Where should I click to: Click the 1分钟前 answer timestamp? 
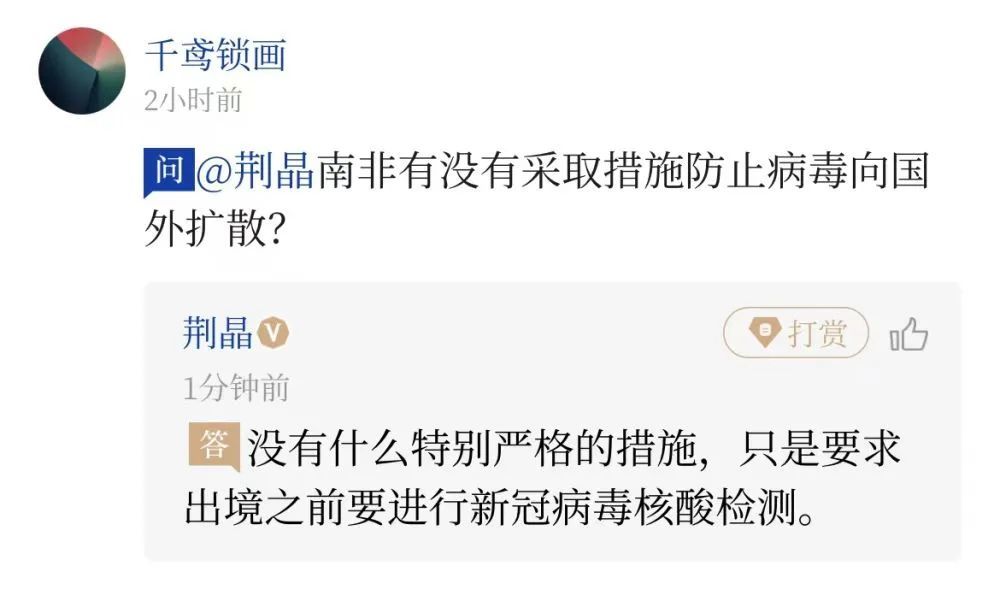coord(236,386)
